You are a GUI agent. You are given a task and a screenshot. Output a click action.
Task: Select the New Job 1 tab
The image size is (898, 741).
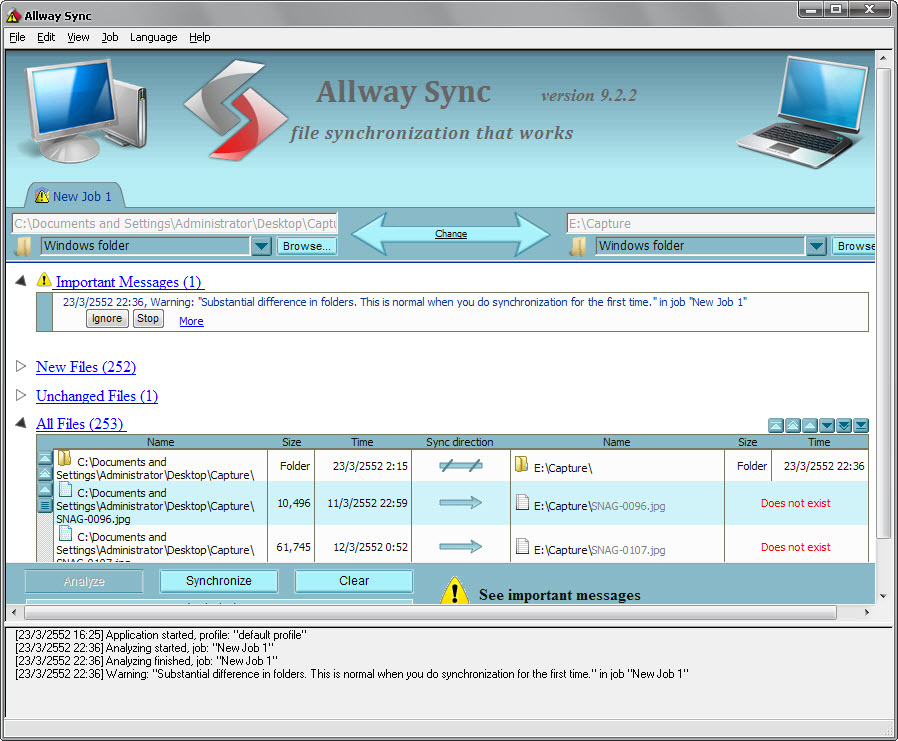(73, 196)
